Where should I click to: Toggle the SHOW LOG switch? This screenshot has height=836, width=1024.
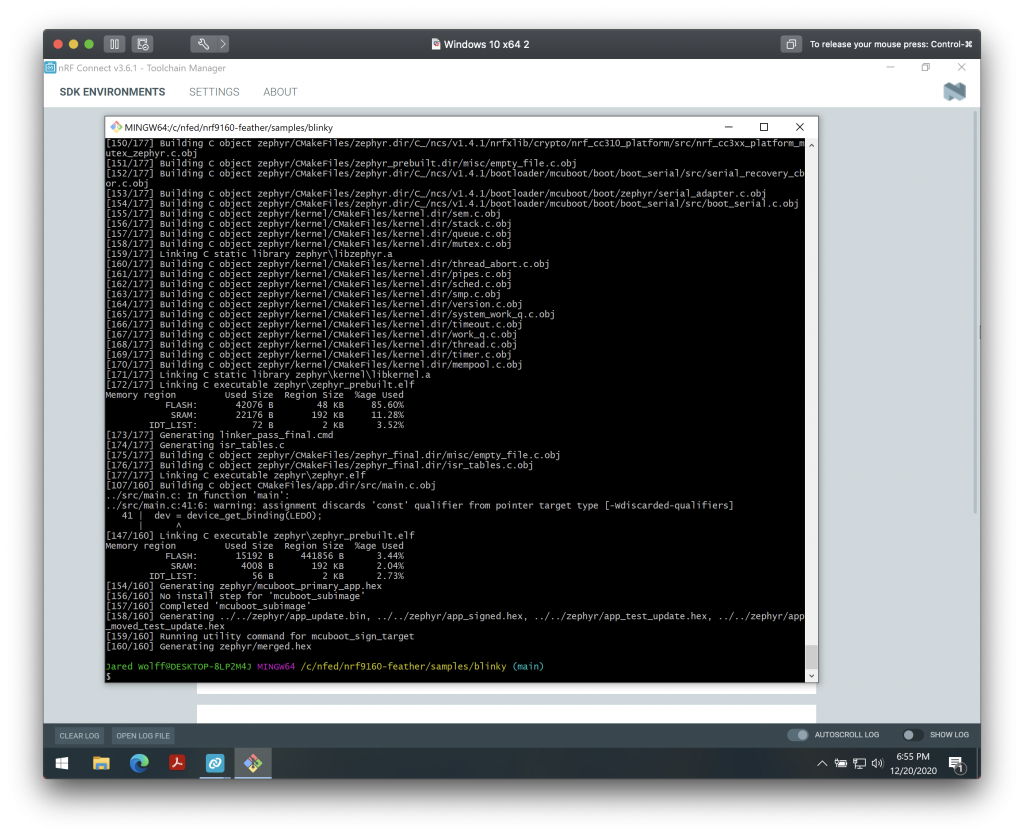pyautogui.click(x=912, y=735)
